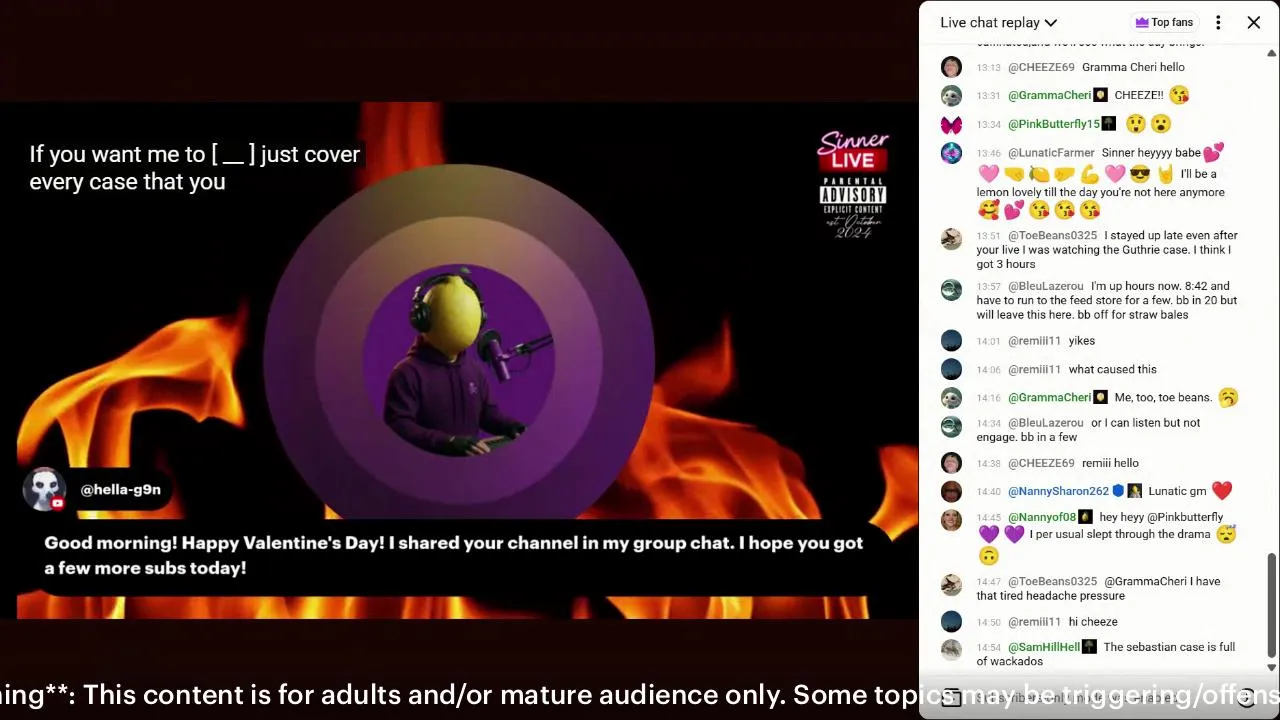This screenshot has width=1280, height=720.
Task: Open @NannySharon262 username link
Action: [1058, 491]
